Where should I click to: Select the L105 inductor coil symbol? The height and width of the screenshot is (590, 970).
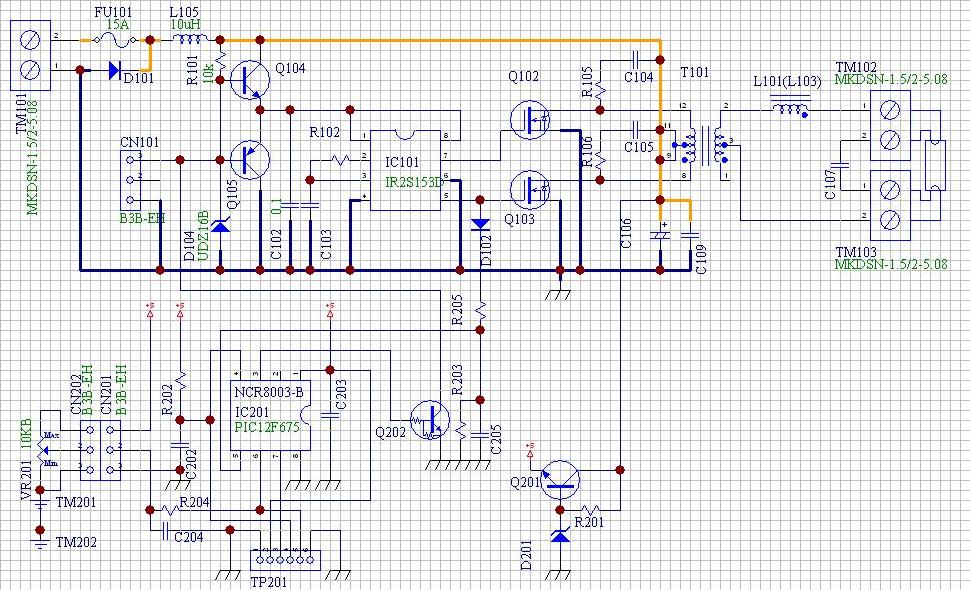coord(190,39)
